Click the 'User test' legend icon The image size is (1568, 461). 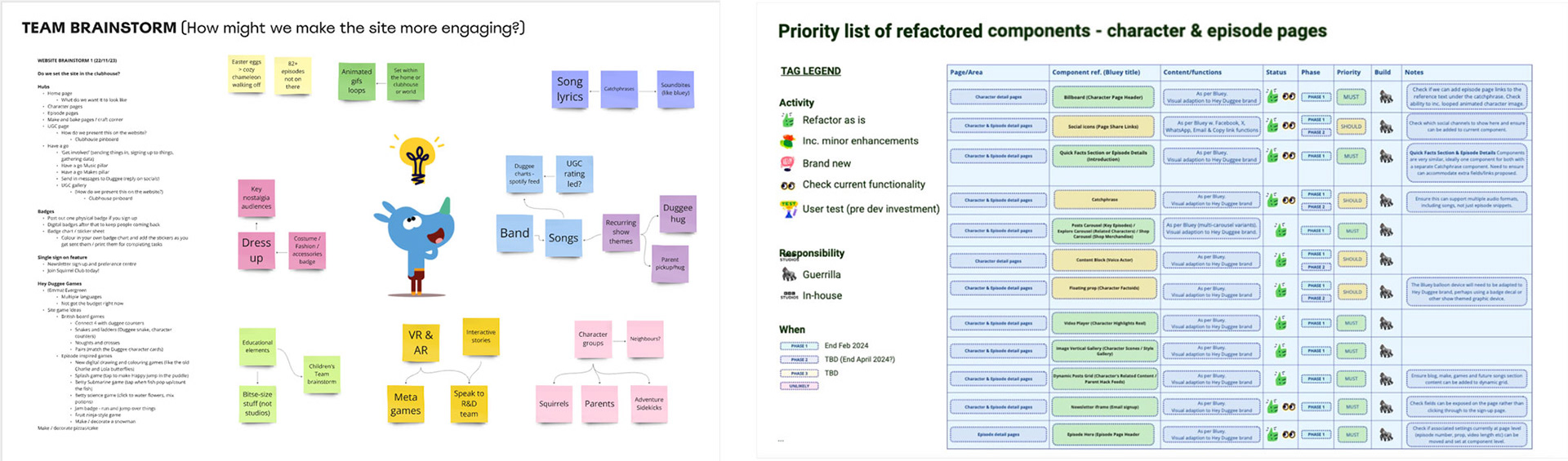point(788,209)
